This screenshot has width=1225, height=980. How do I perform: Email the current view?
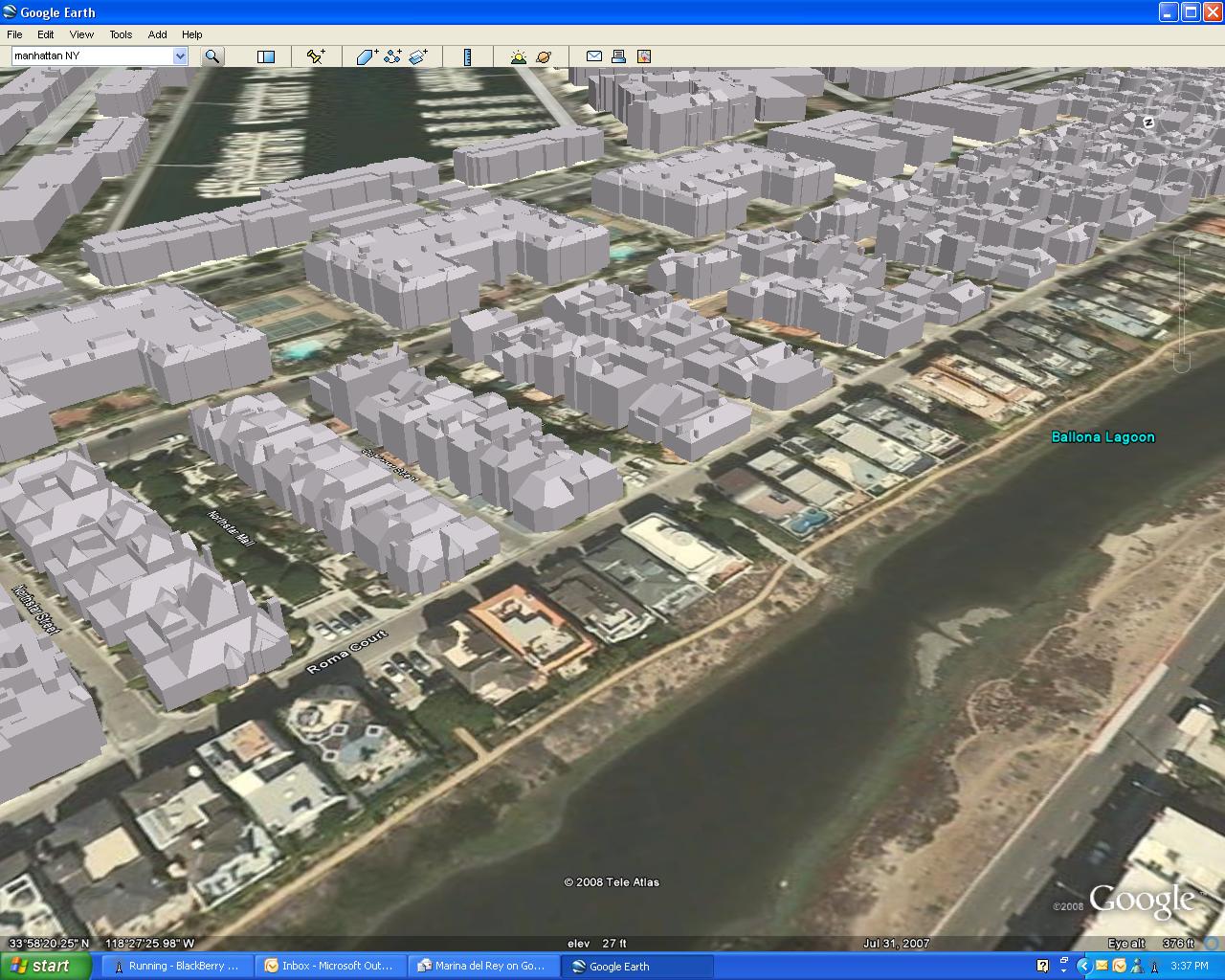594,56
